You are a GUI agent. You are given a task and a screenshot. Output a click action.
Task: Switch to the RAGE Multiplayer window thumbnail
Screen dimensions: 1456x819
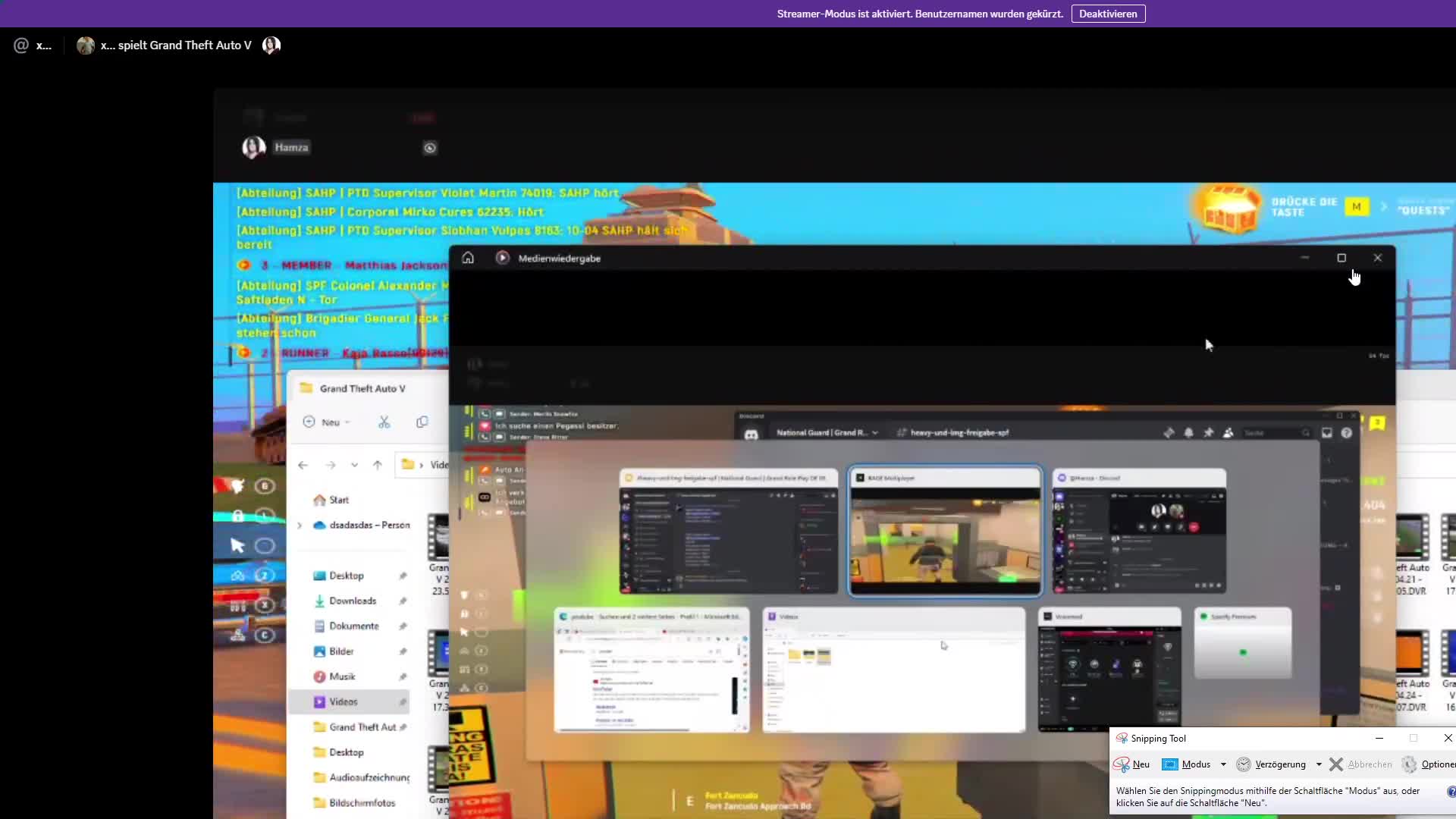coord(945,532)
